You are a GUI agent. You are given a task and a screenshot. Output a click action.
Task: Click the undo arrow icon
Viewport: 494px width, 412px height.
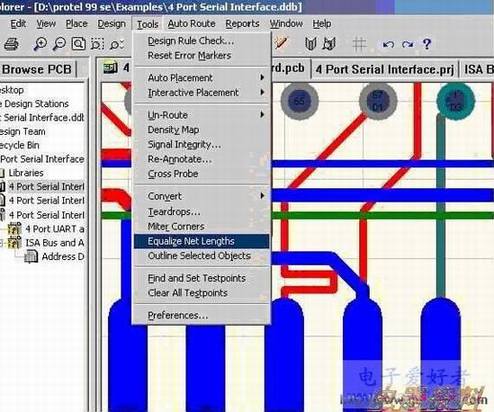(388, 44)
